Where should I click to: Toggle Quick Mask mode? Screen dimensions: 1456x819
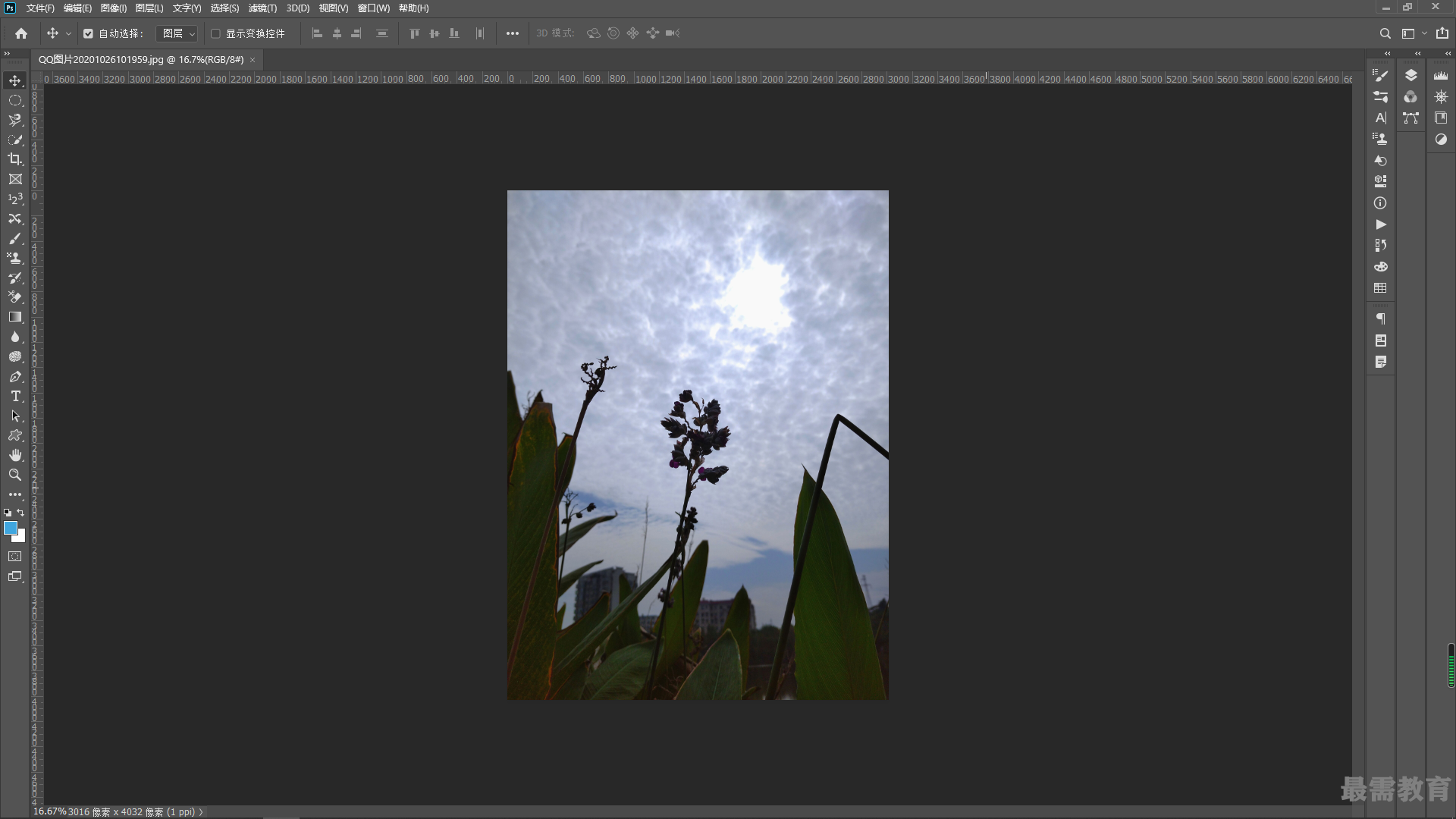click(15, 557)
